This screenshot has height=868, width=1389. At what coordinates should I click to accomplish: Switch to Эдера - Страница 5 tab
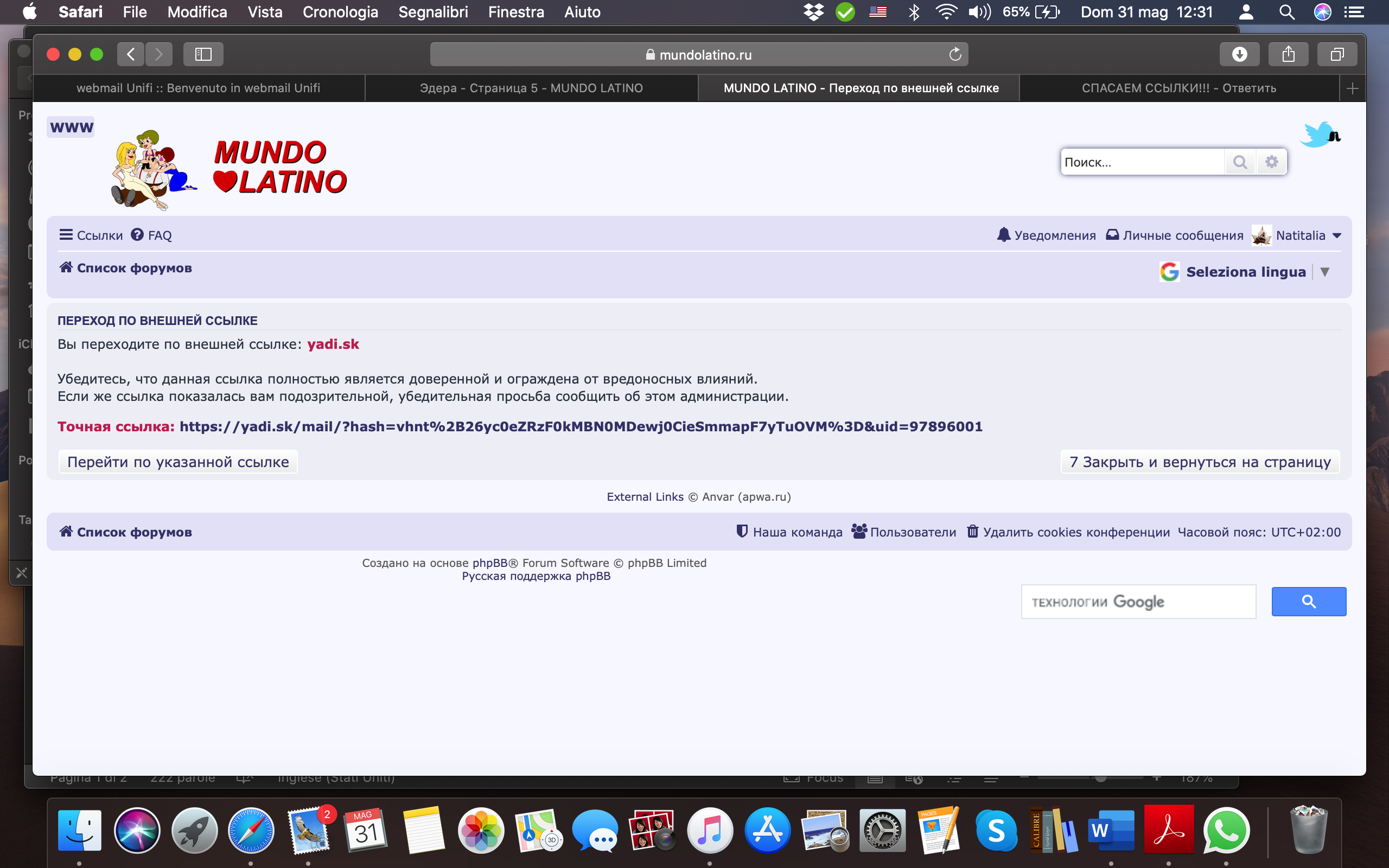pyautogui.click(x=531, y=88)
